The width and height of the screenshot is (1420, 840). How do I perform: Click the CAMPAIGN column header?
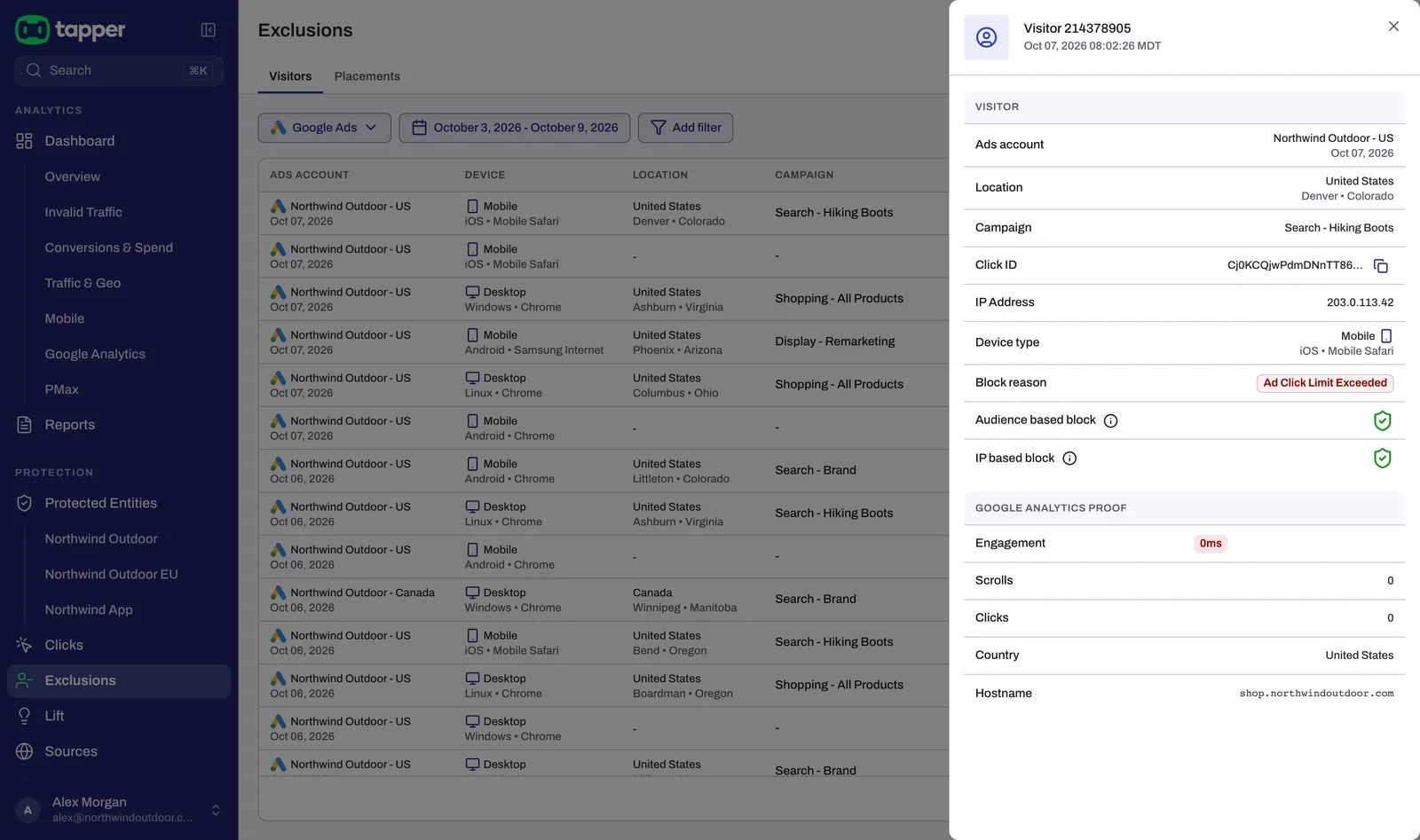click(804, 175)
